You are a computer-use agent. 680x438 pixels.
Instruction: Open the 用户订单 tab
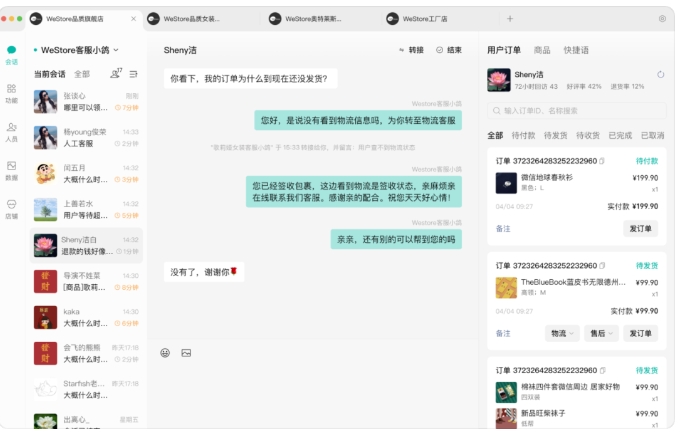pos(503,50)
